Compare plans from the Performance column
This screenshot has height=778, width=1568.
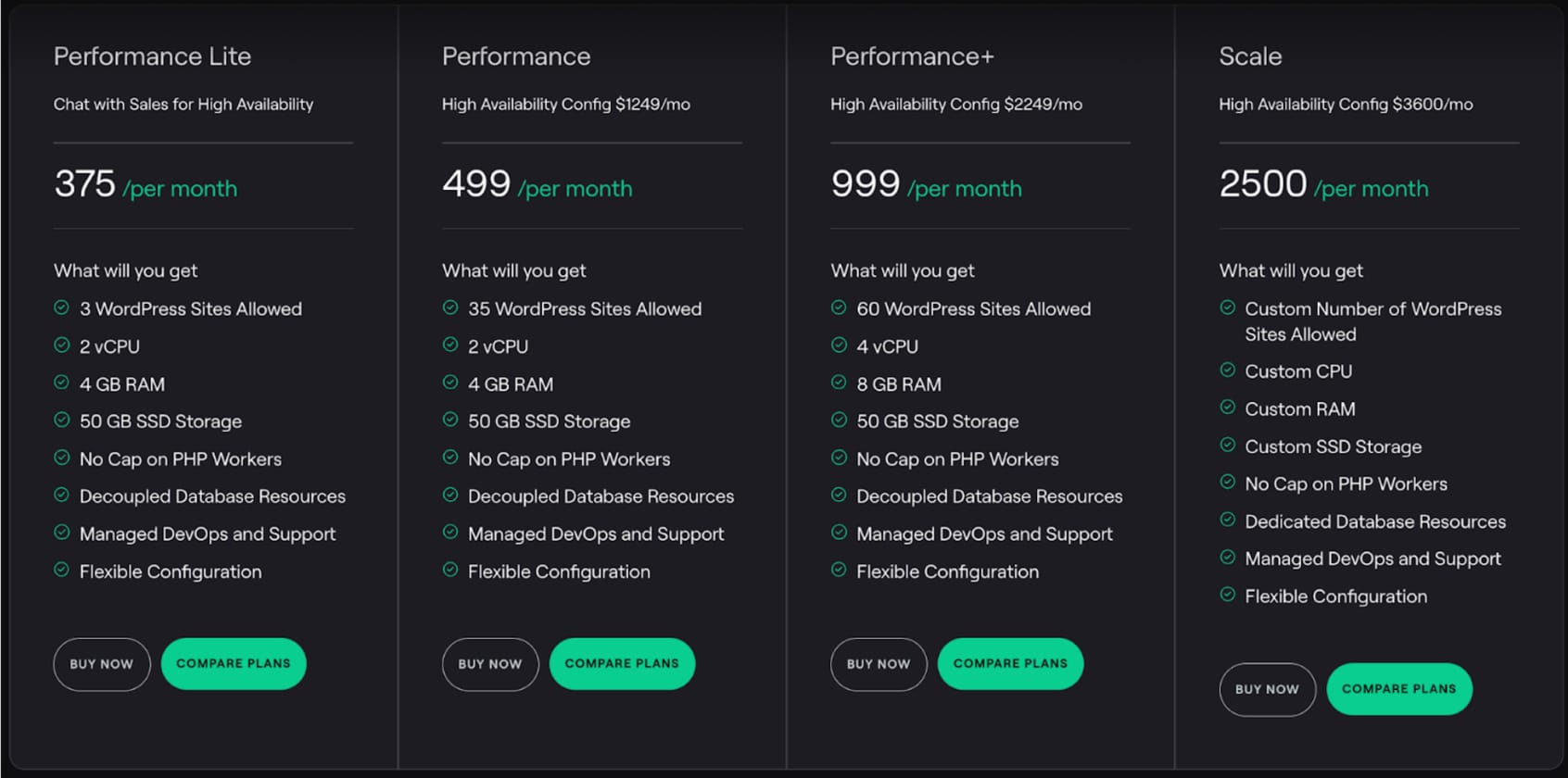[622, 664]
